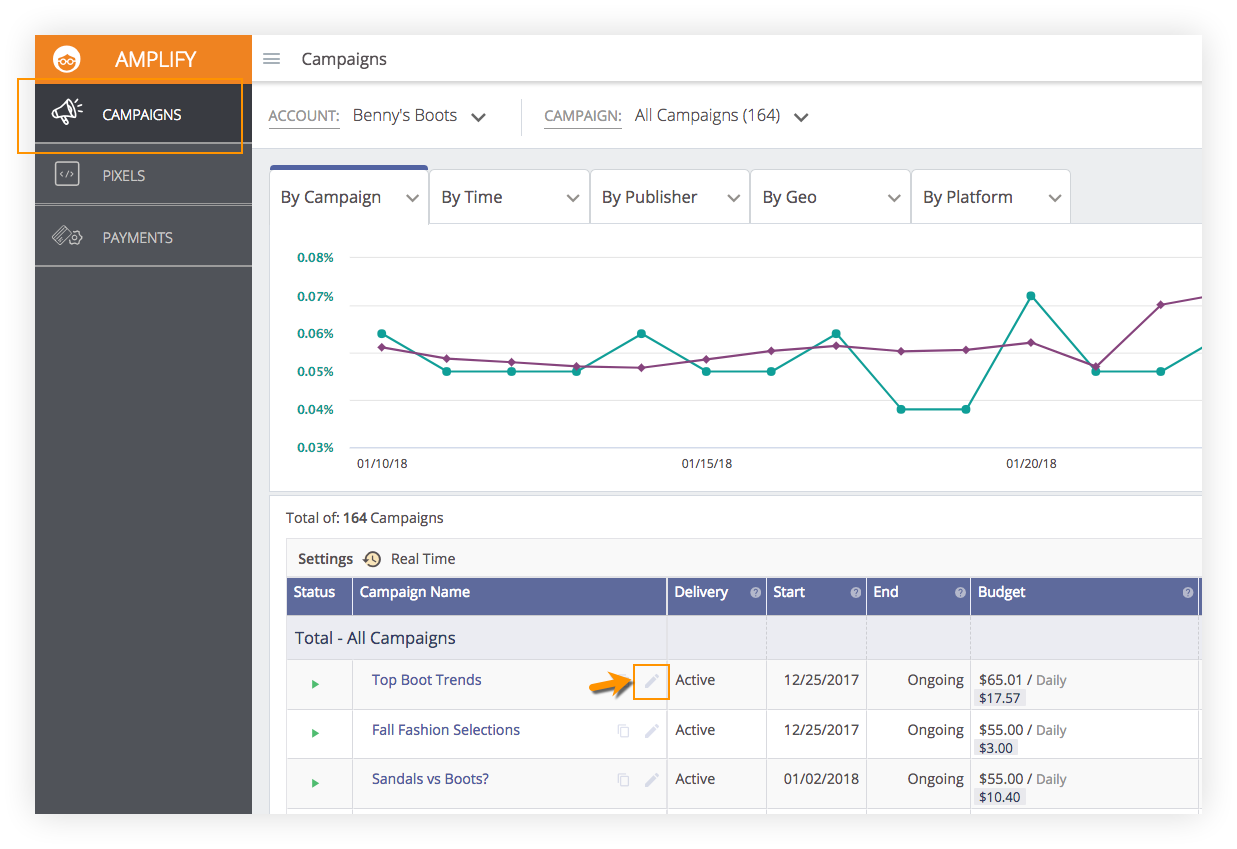Viewport: 1237px width, 849px height.
Task: Toggle the play status of Top Boot Trends
Action: click(315, 684)
